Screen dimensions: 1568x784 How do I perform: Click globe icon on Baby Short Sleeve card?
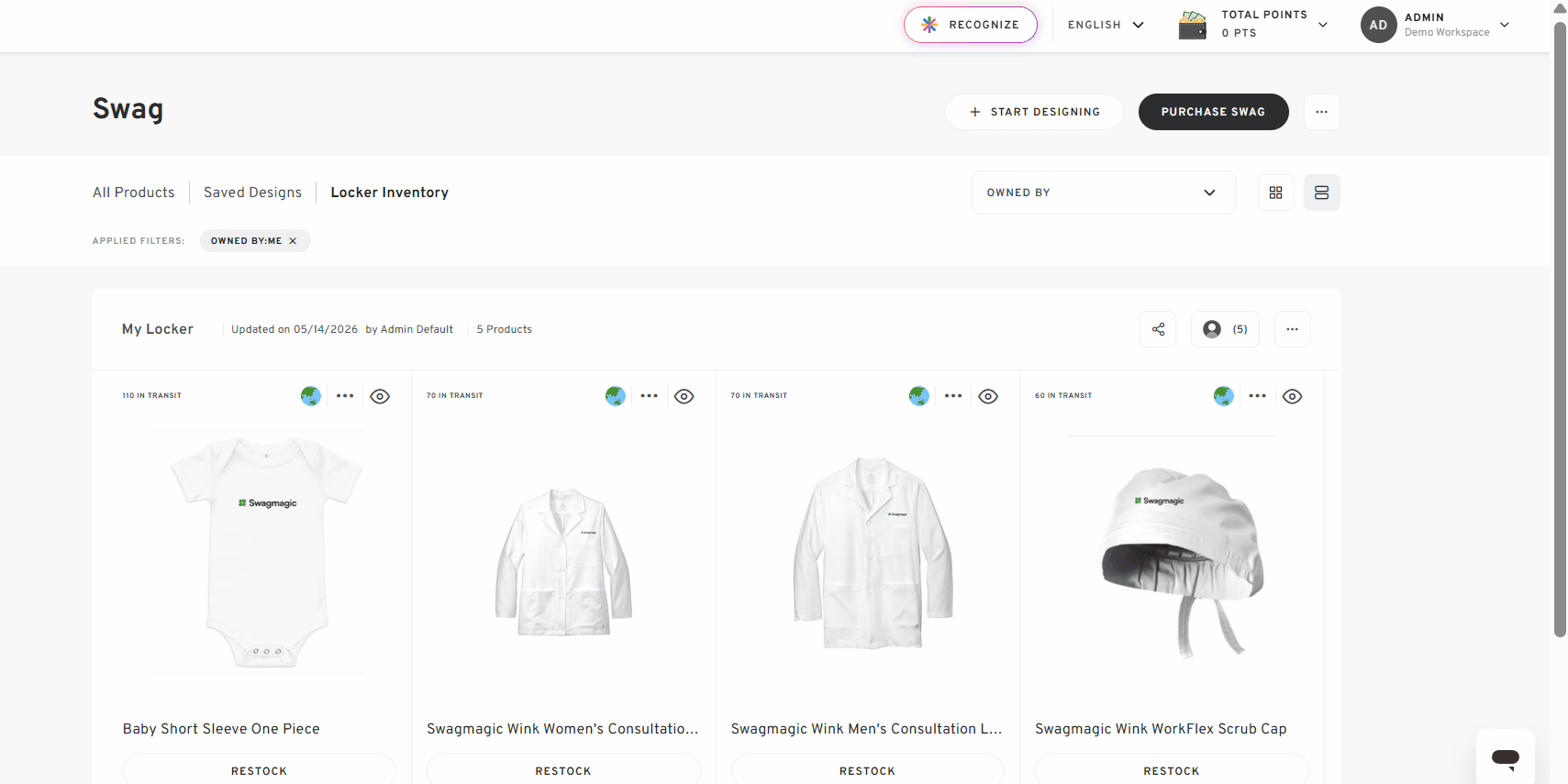point(311,396)
